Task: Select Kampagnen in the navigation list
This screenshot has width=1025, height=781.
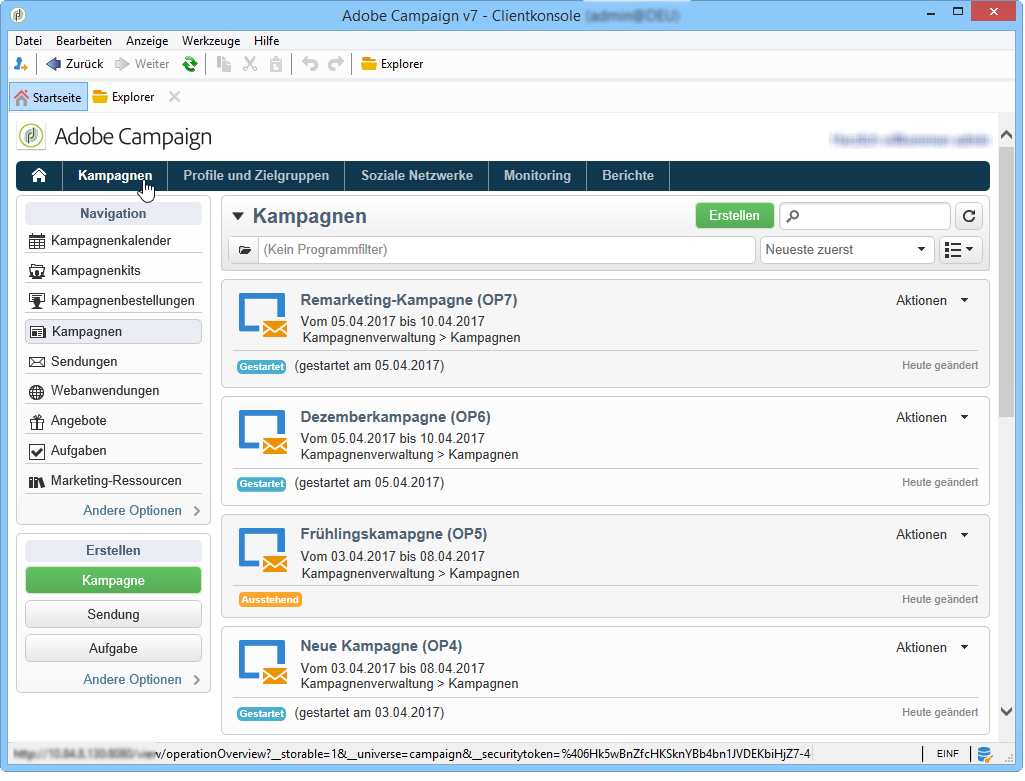Action: coord(113,331)
